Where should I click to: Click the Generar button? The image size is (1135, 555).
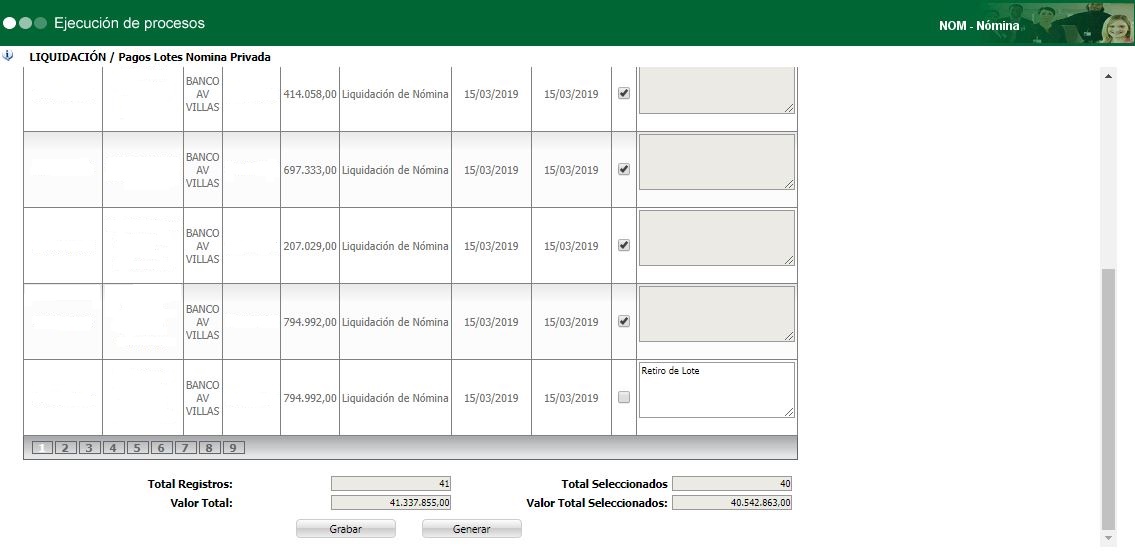click(472, 529)
